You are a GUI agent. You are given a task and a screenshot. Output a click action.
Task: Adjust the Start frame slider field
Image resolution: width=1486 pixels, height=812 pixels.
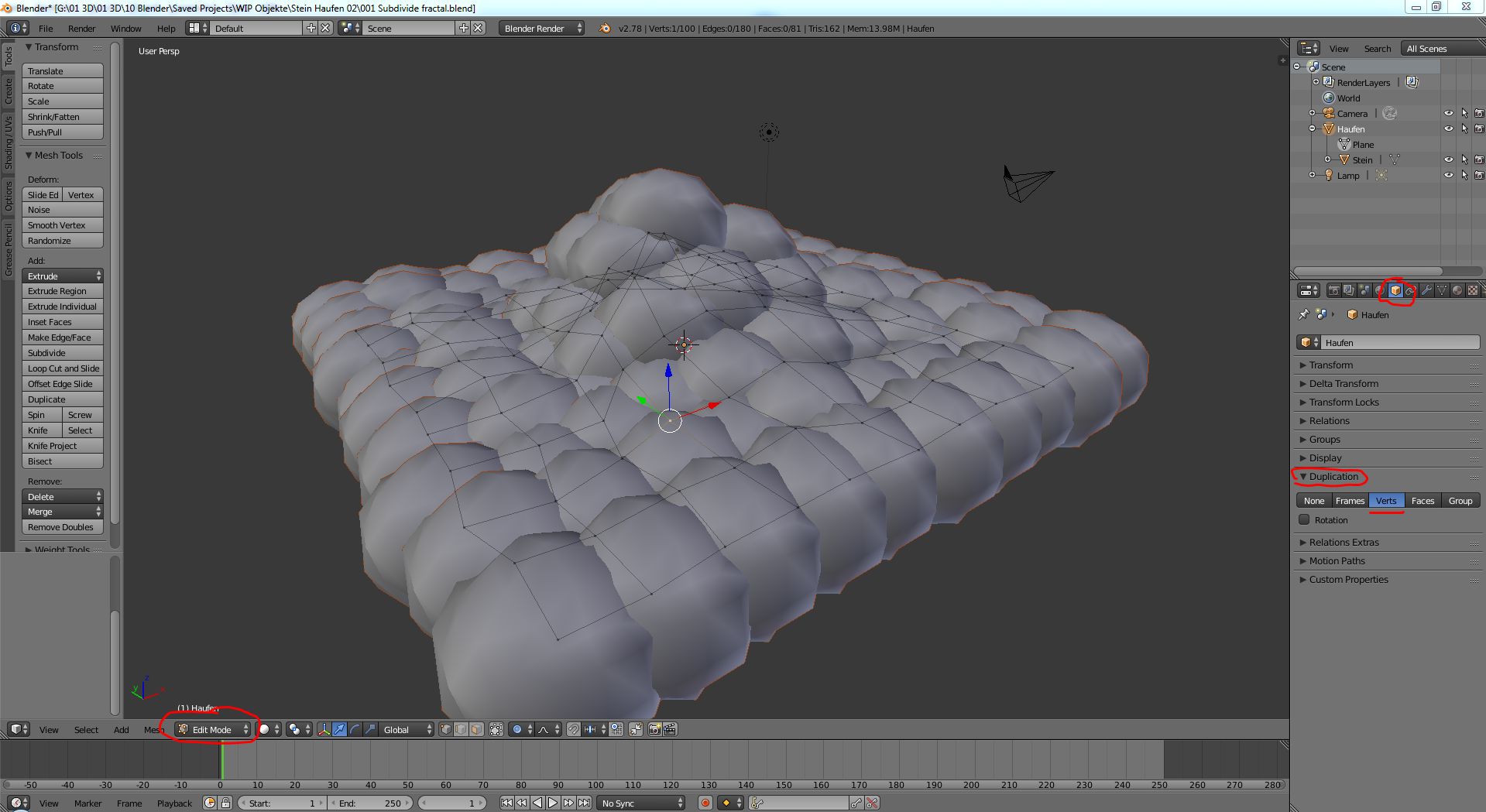[282, 803]
